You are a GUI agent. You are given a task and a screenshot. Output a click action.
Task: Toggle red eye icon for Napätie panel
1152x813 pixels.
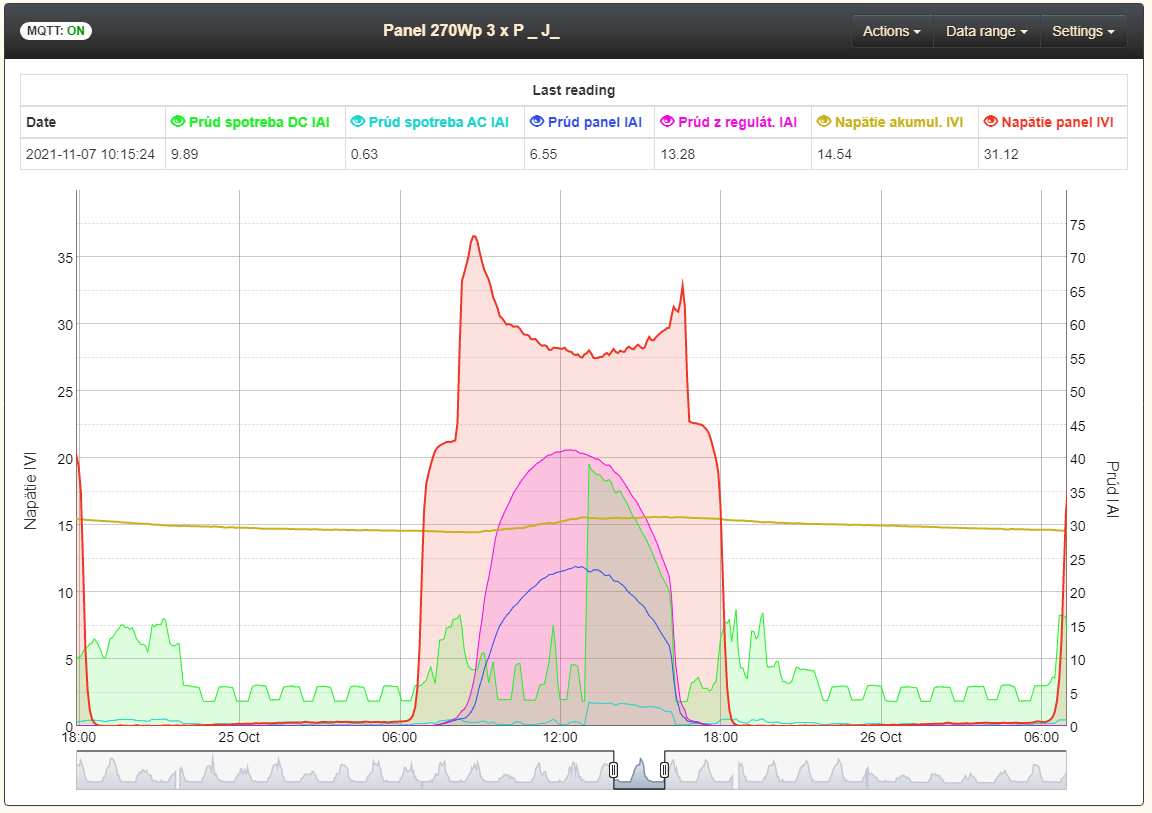click(991, 122)
